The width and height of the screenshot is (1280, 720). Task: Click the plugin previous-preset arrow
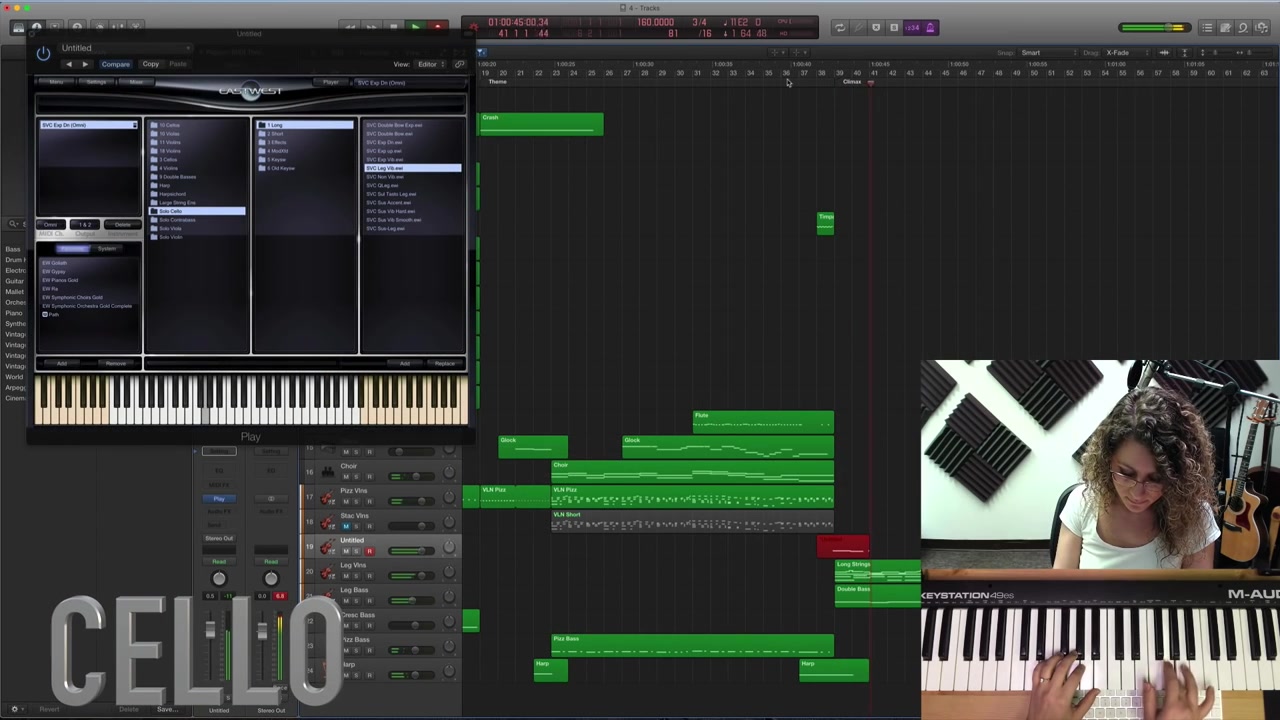(x=68, y=64)
